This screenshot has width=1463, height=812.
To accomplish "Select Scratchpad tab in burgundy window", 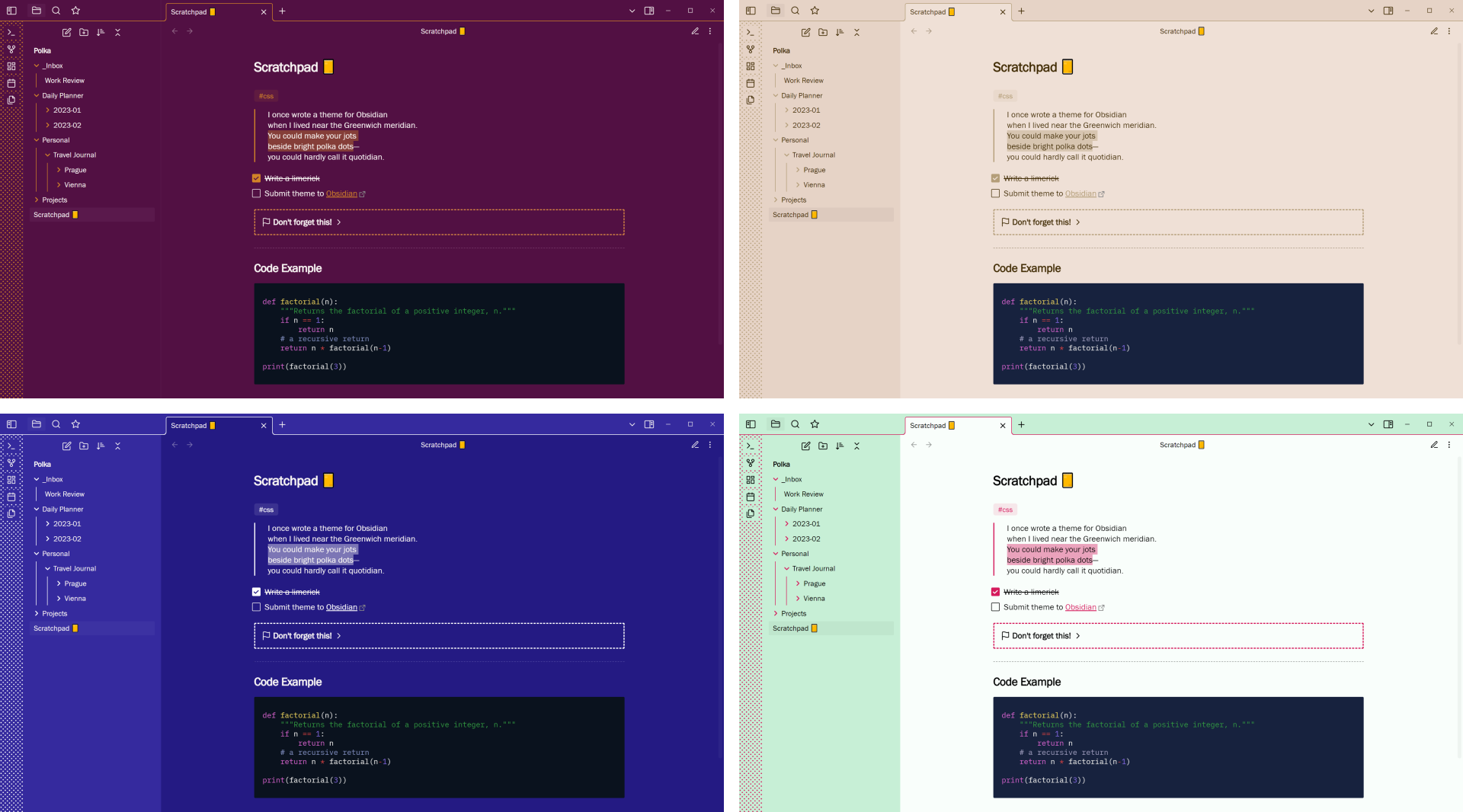I will pyautogui.click(x=219, y=12).
